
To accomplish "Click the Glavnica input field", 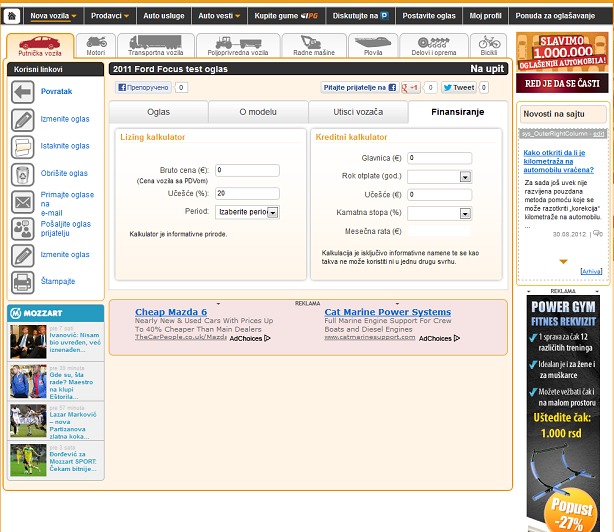I will [x=439, y=158].
